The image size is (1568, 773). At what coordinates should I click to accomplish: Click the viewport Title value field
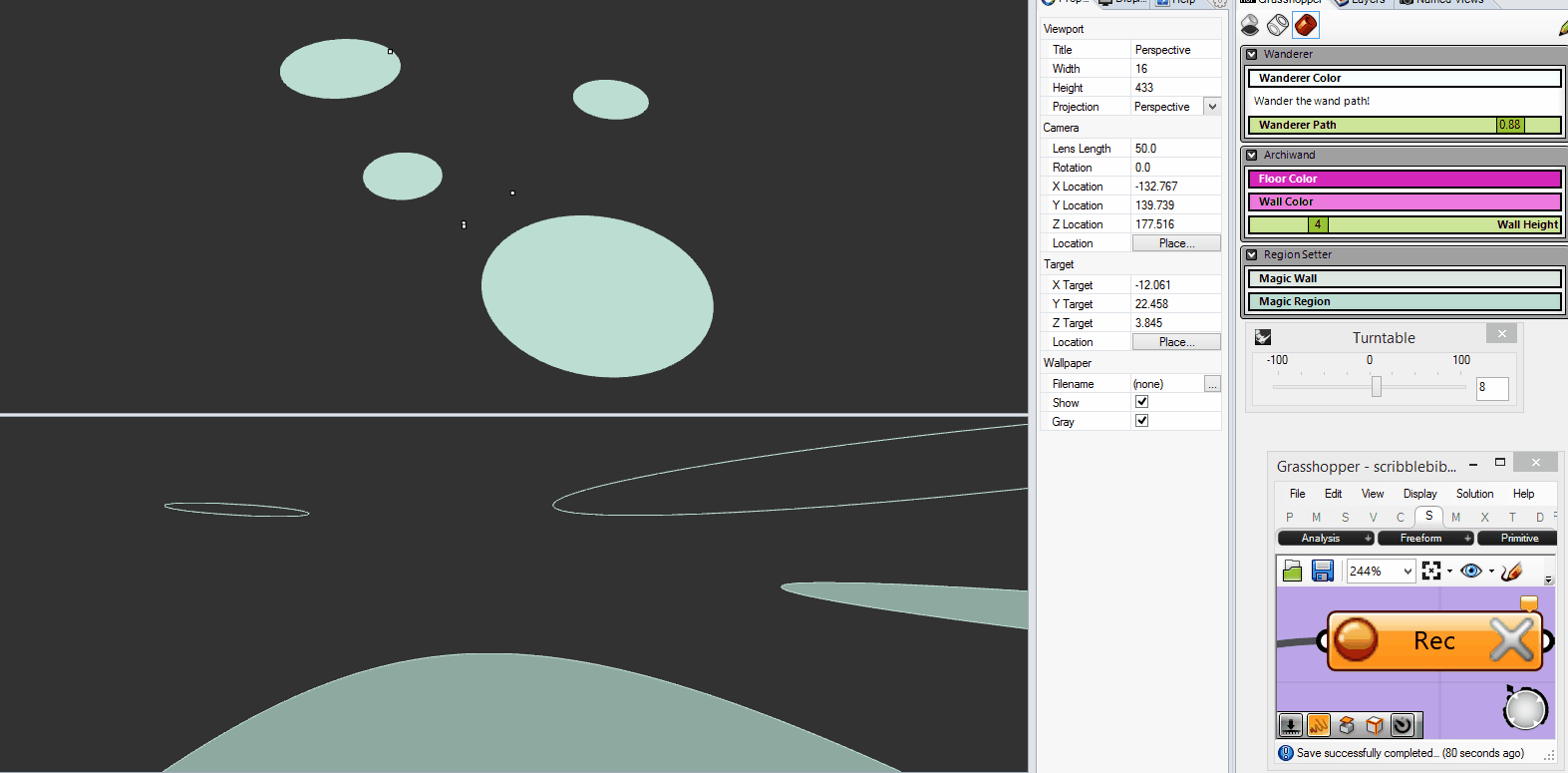click(x=1176, y=50)
